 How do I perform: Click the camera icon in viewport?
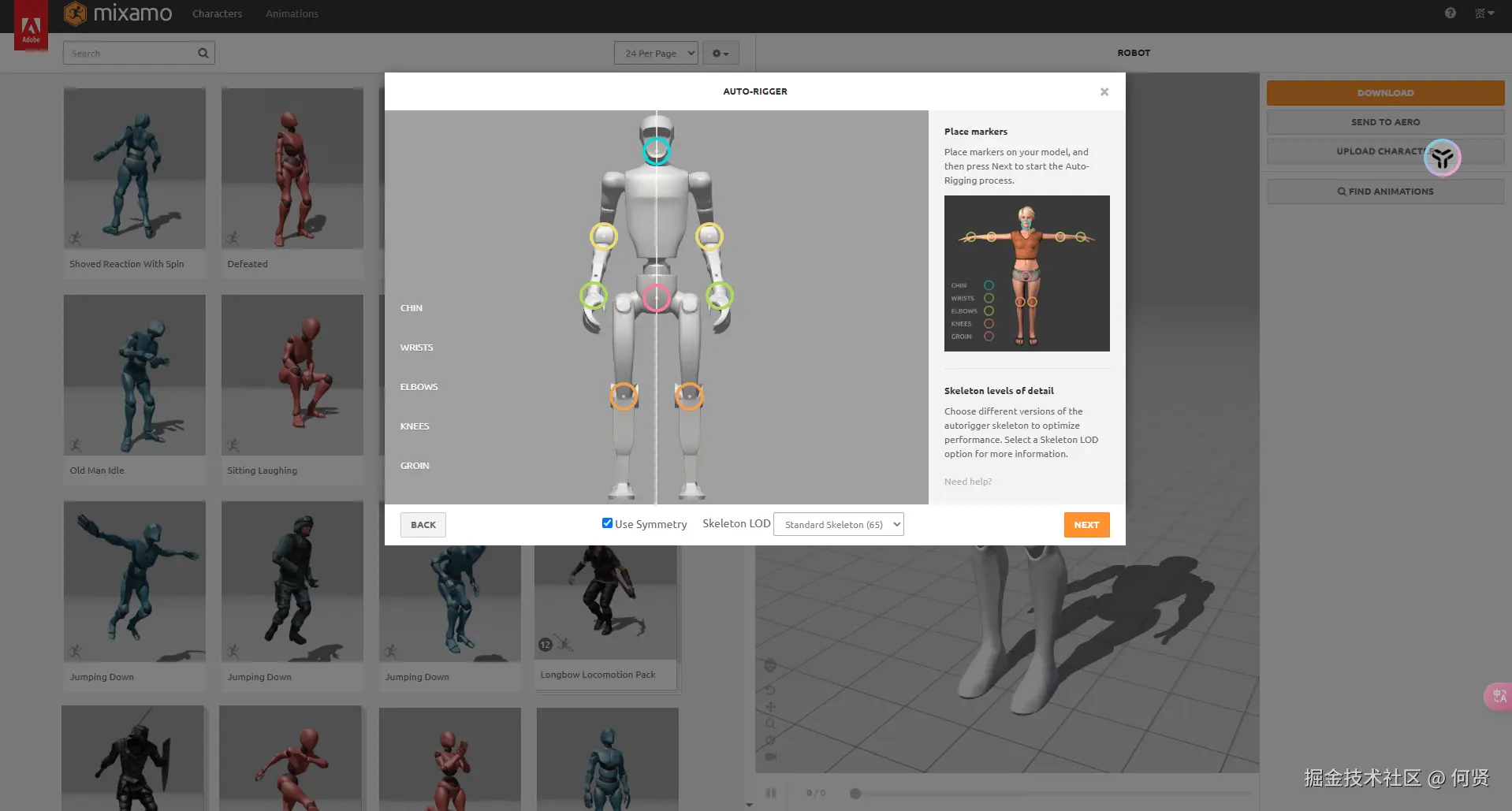770,757
